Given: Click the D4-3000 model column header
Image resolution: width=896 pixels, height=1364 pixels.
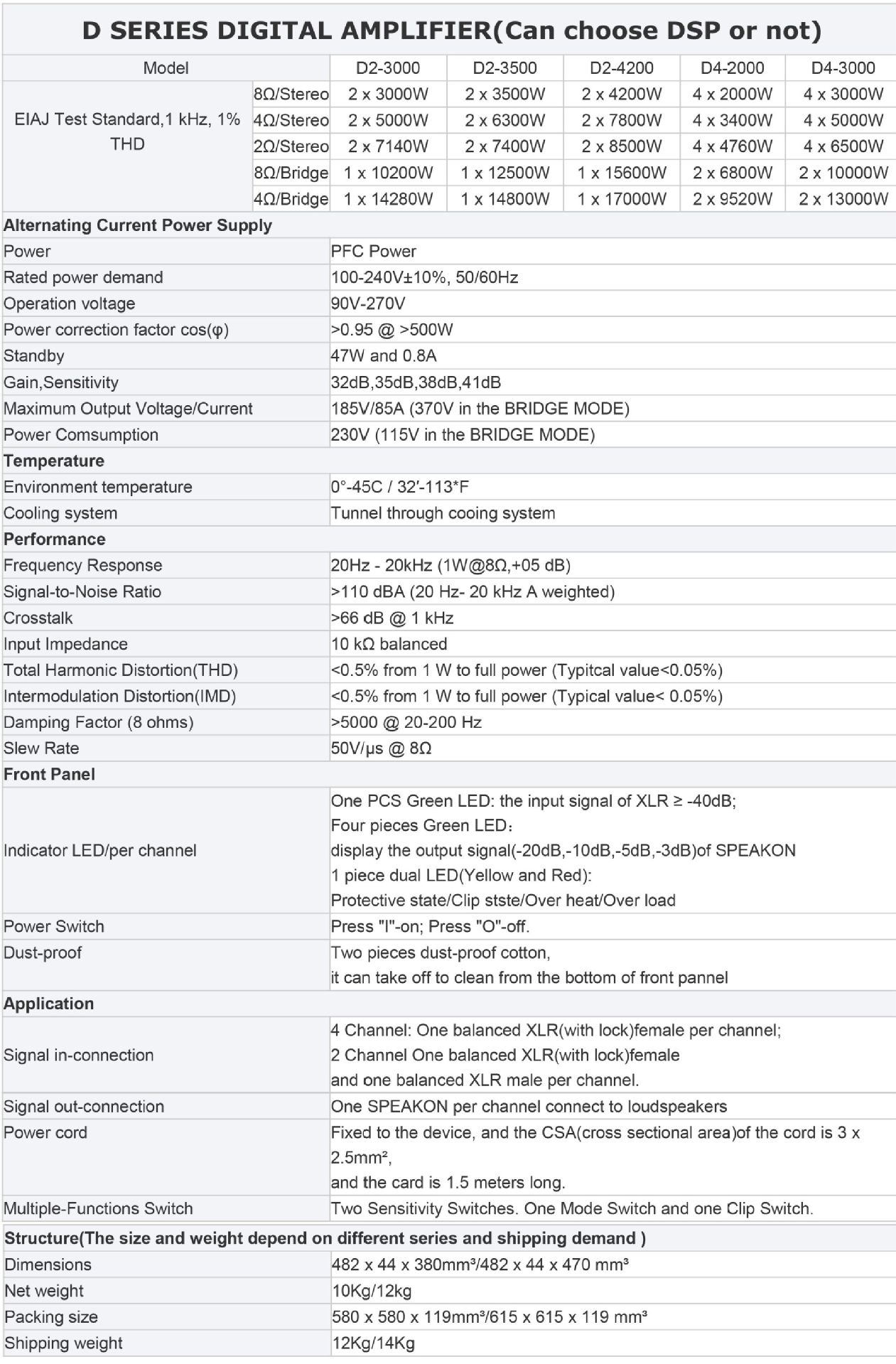Looking at the screenshot, I should click(x=843, y=68).
